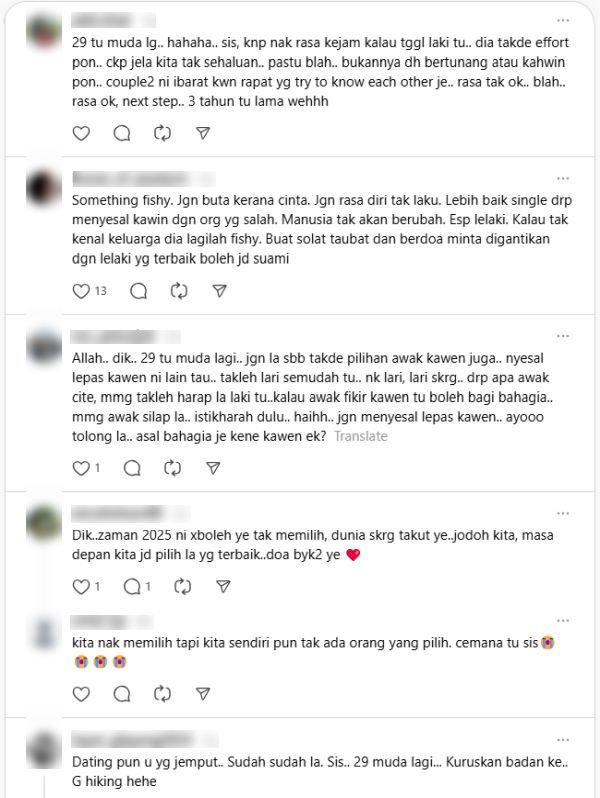The height and width of the screenshot is (798, 600).
Task: Like the "Allah.. dik.." comment
Action: (86, 468)
